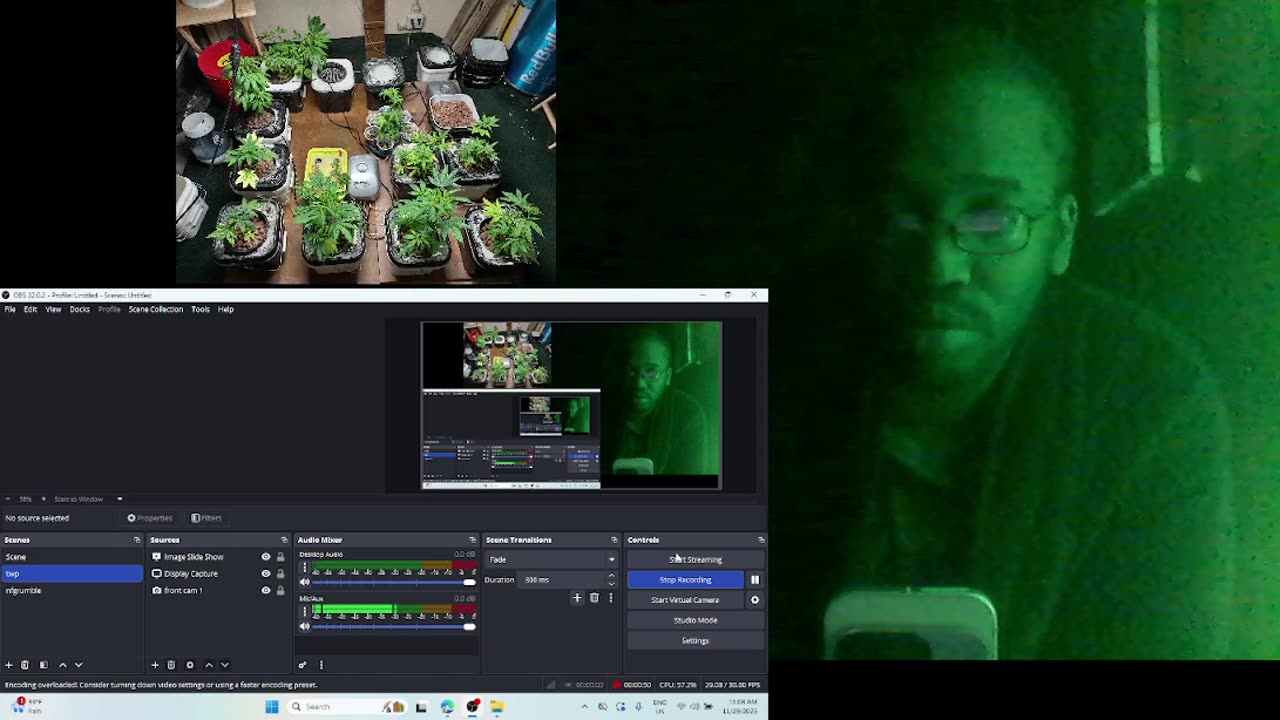Select the 'Scene' scene
The image size is (1280, 720).
pos(72,557)
